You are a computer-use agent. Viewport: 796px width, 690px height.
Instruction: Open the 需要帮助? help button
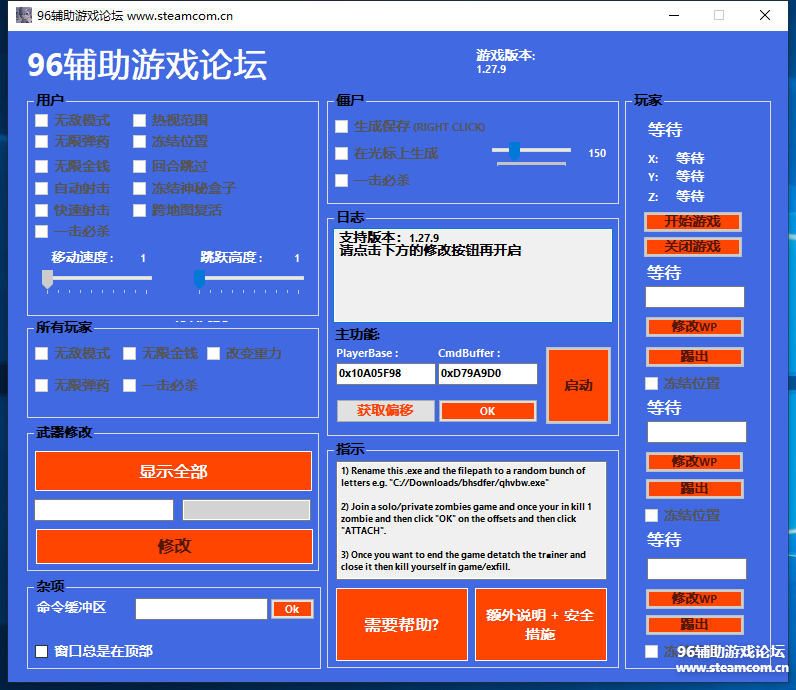tap(401, 625)
